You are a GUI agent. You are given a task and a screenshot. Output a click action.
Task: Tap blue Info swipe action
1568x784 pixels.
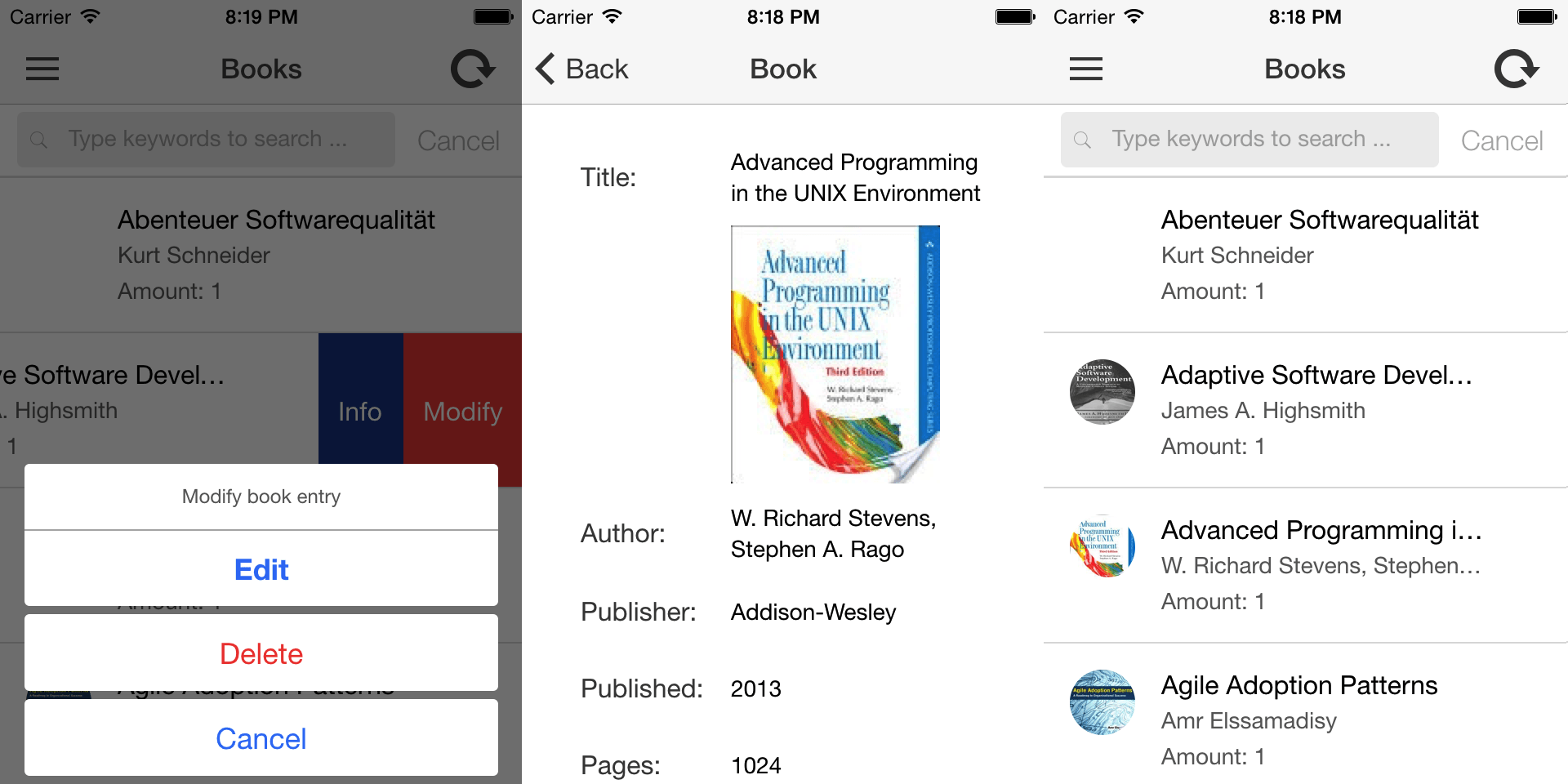pyautogui.click(x=360, y=411)
